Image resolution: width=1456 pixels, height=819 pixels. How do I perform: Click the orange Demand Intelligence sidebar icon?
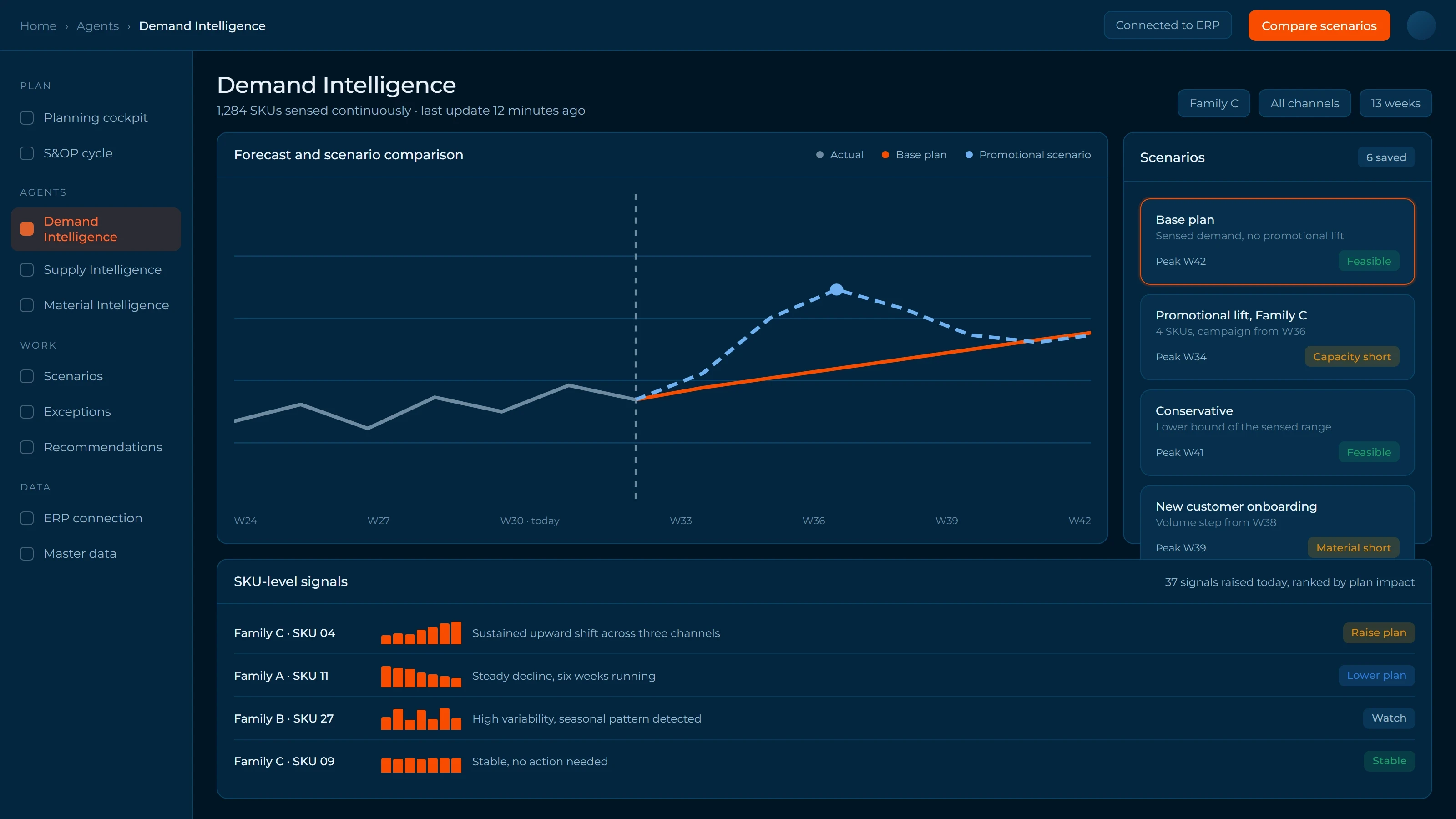[x=26, y=229]
